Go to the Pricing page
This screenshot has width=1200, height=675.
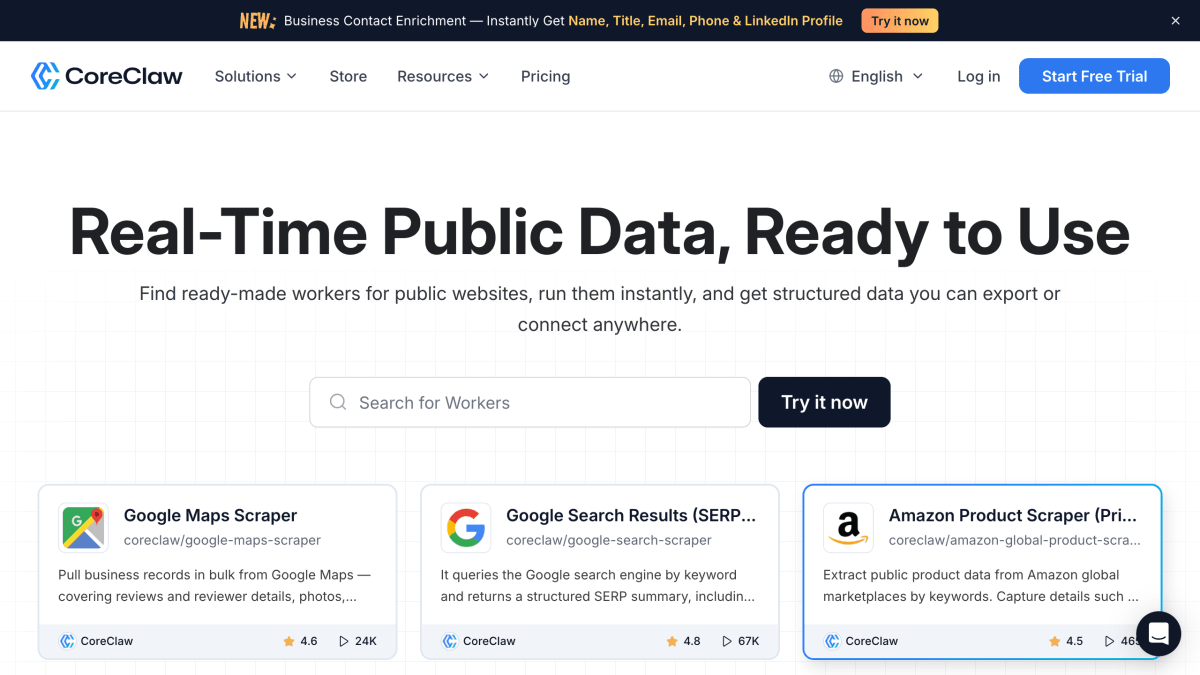(x=545, y=76)
